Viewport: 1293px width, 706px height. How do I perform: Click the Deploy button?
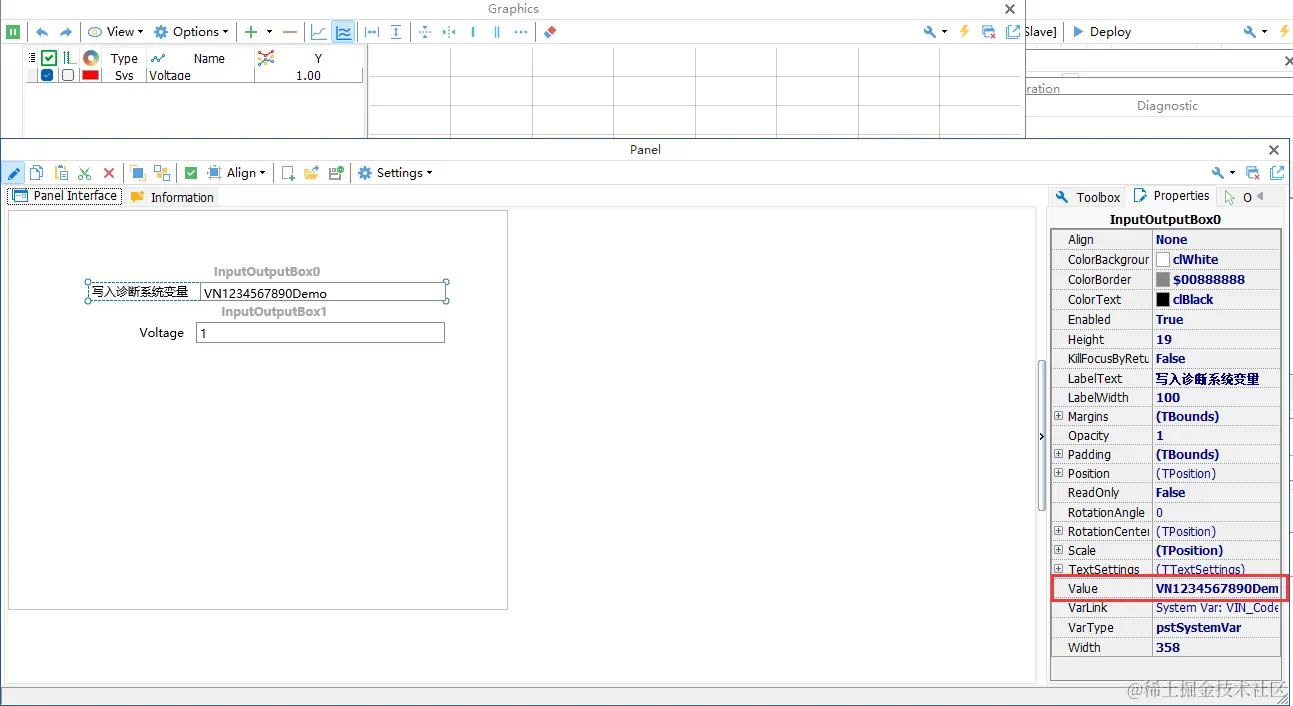1101,32
